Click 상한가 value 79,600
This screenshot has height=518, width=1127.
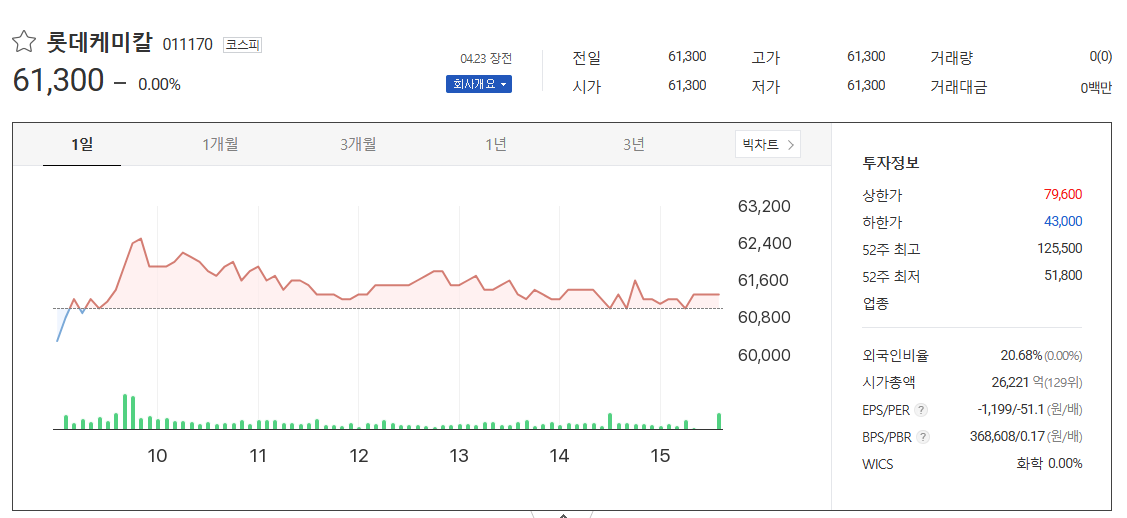pyautogui.click(x=1063, y=195)
